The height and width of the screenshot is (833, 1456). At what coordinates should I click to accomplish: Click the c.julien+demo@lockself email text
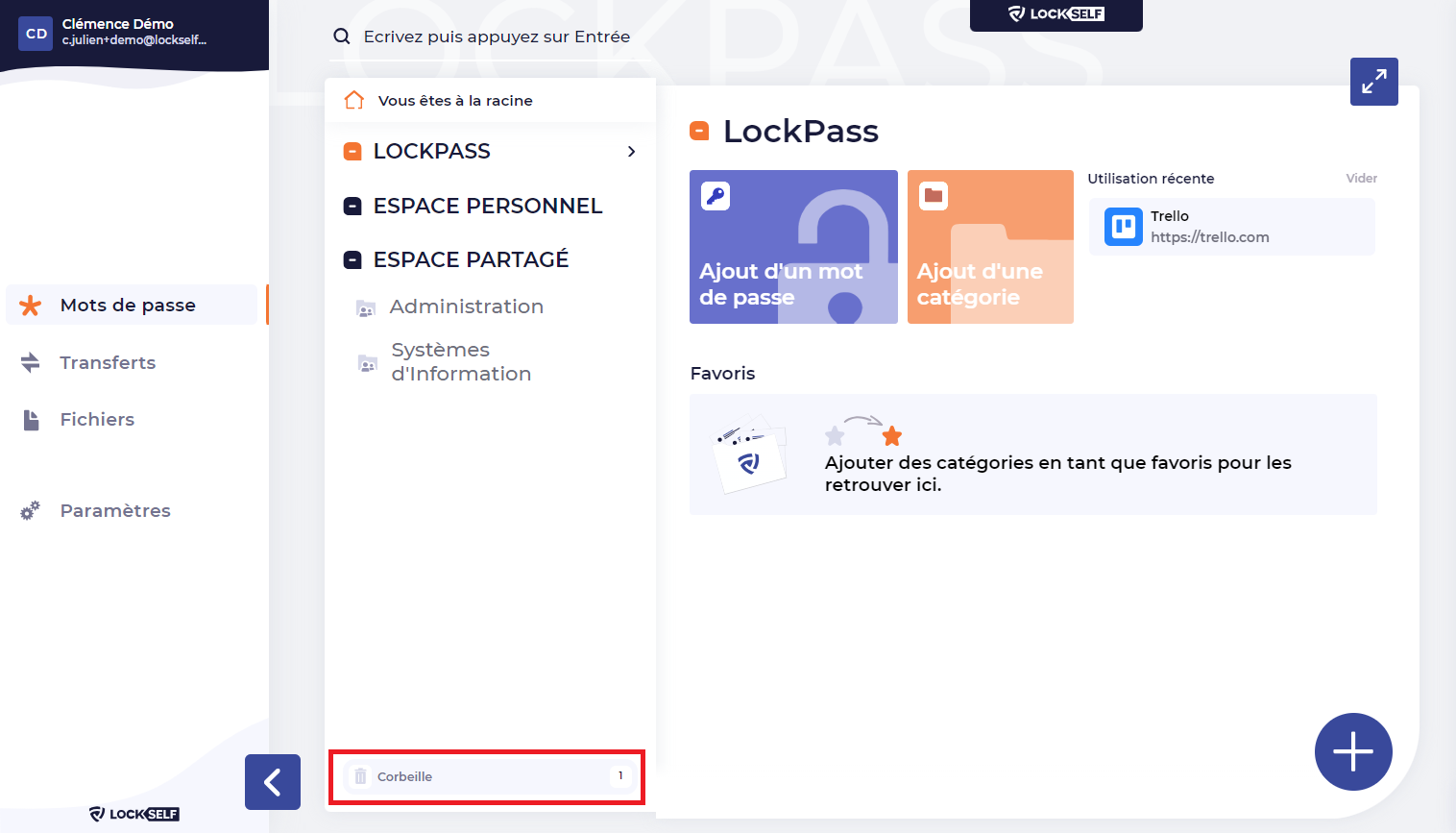[134, 40]
